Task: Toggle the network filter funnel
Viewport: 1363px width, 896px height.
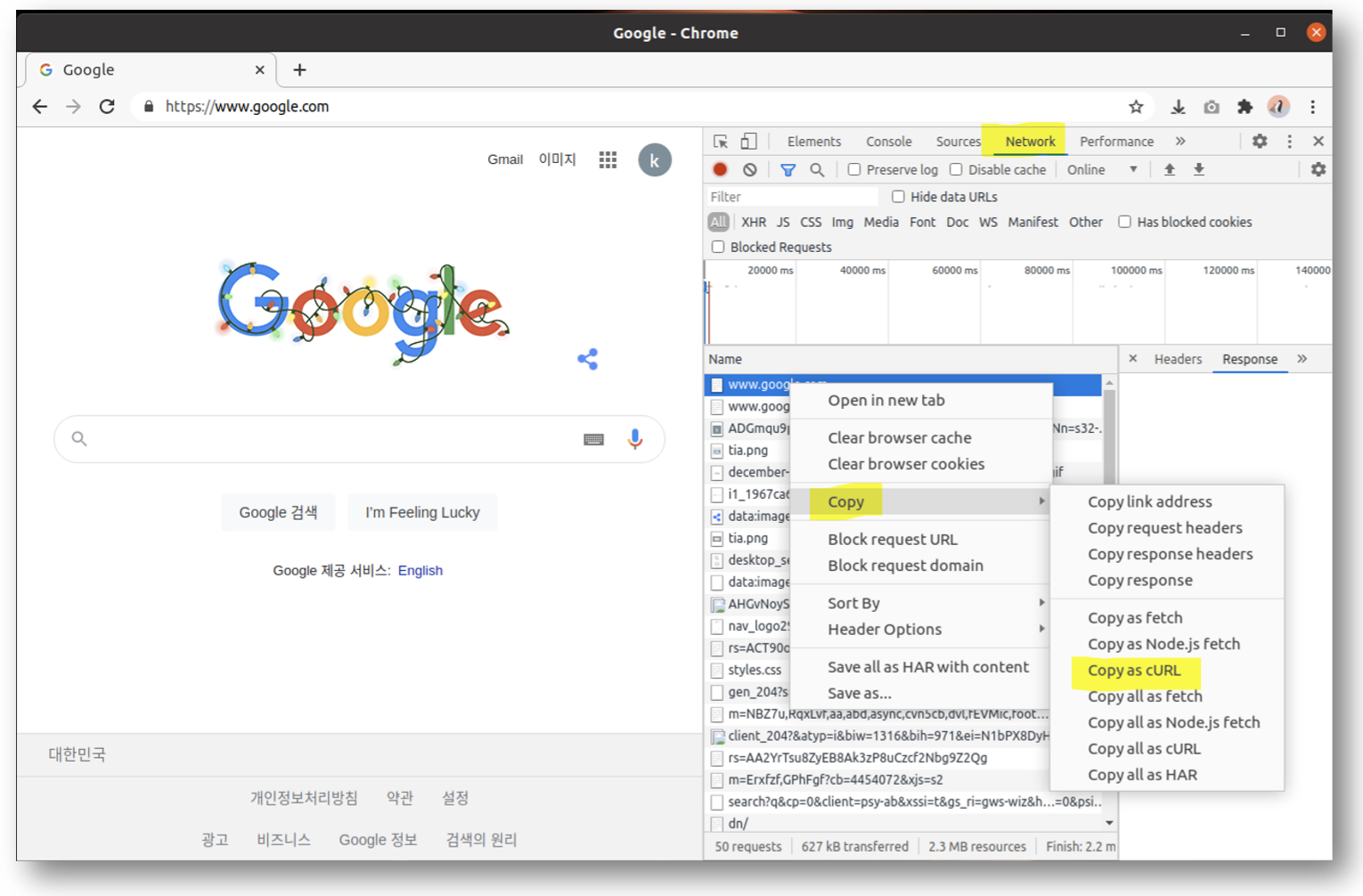Action: (788, 169)
